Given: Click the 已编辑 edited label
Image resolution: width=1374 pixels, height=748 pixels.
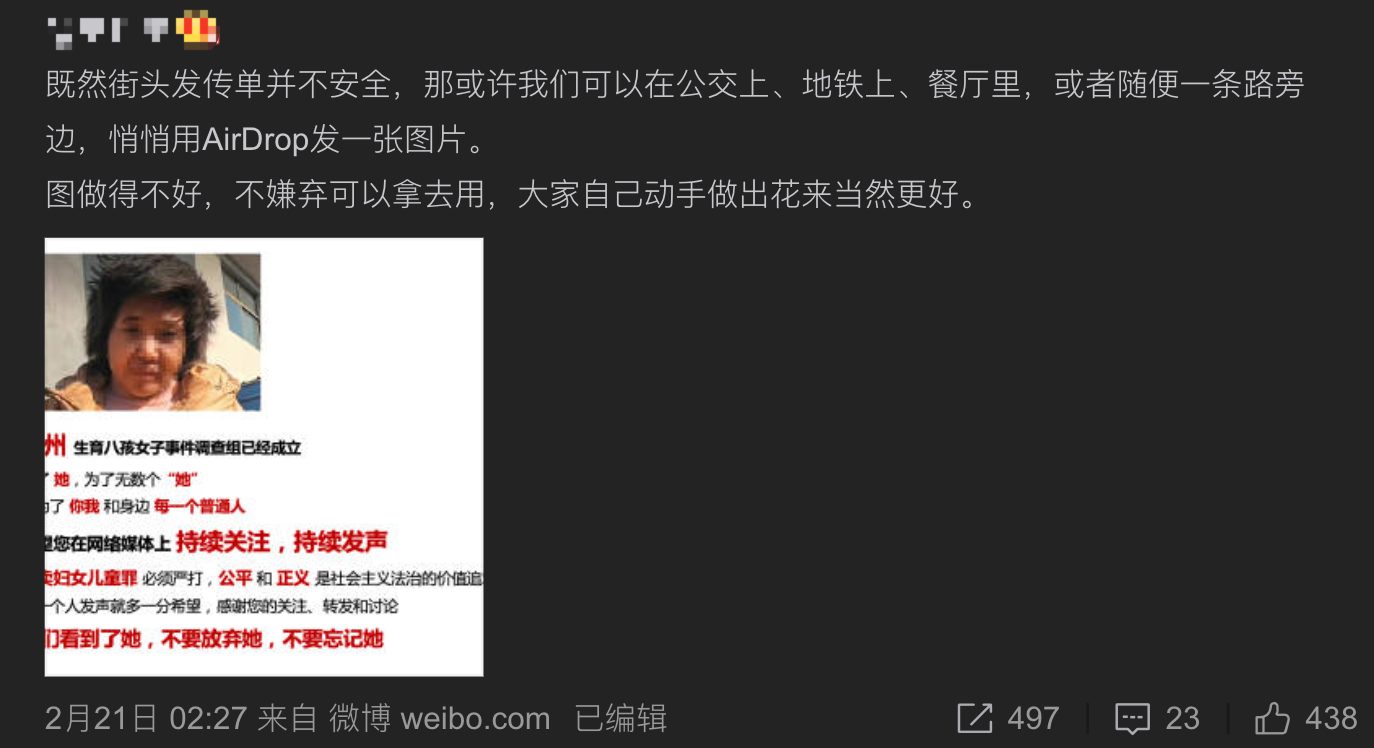Looking at the screenshot, I should (x=621, y=718).
